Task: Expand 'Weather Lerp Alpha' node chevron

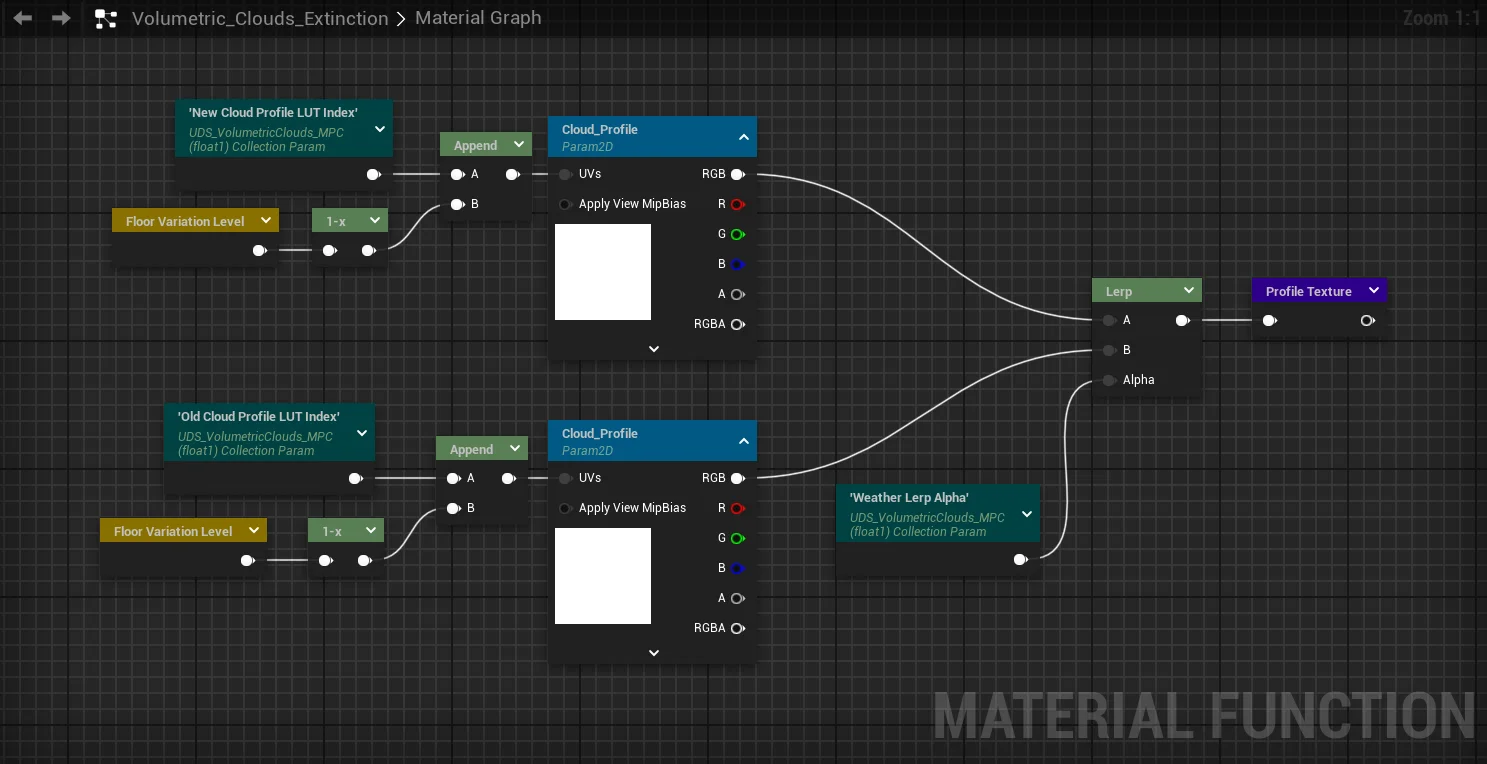Action: [x=1027, y=514]
